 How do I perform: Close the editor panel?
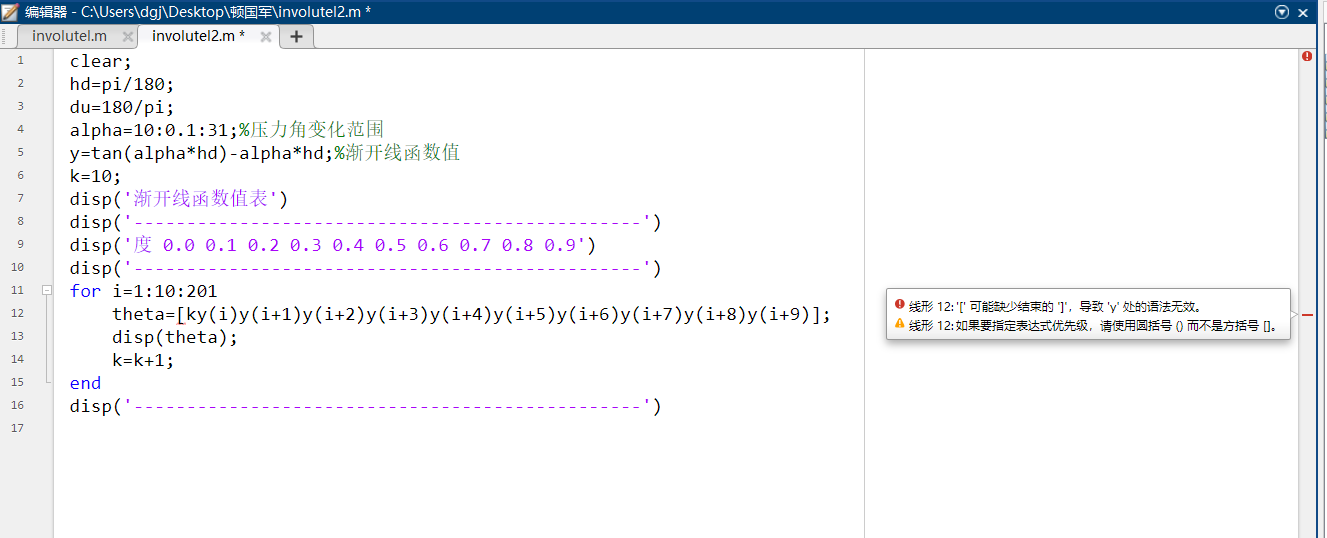(1303, 12)
